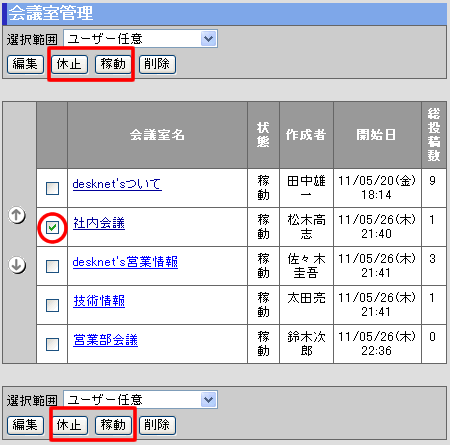The width and height of the screenshot is (450, 445).
Task: Click the top 削除 button
Action: coord(157,64)
